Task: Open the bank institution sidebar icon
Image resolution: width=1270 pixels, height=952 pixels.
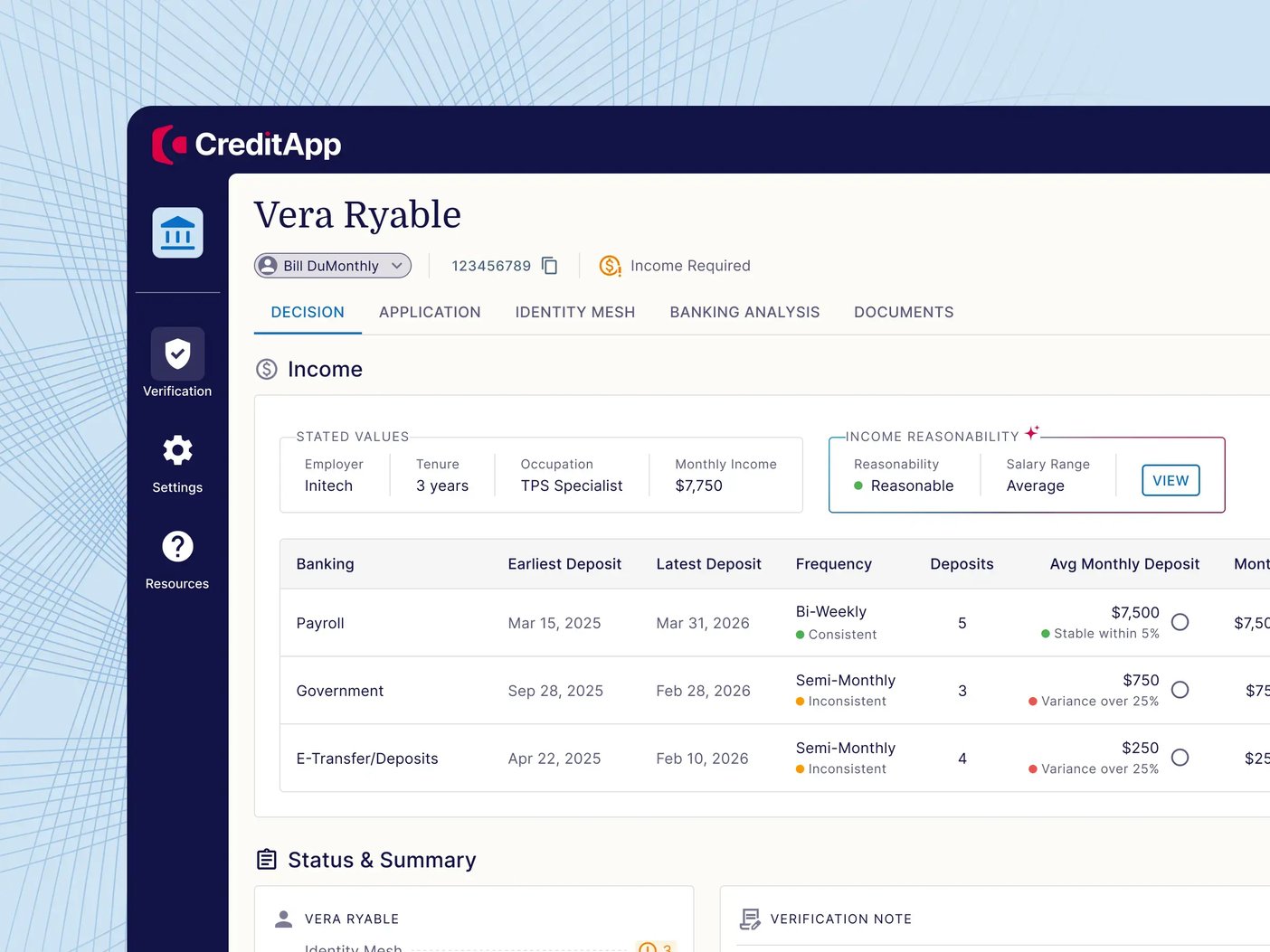Action: click(x=177, y=233)
